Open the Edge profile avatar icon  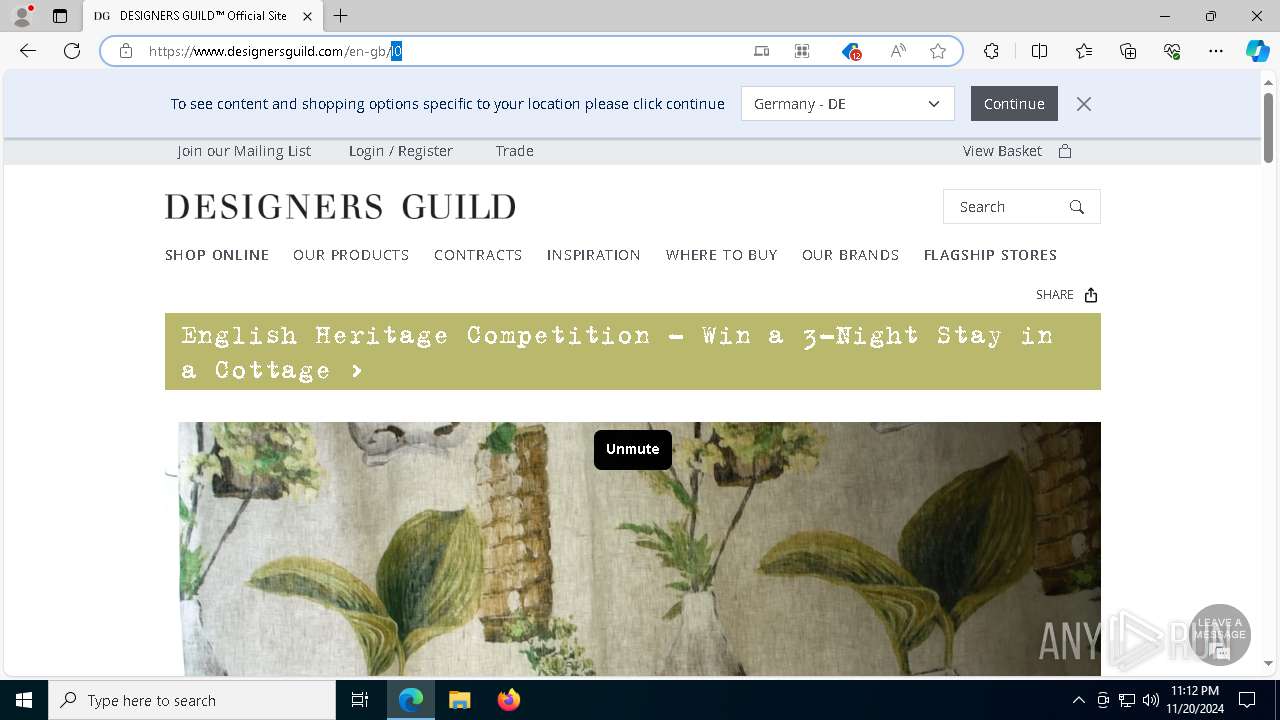pos(22,16)
